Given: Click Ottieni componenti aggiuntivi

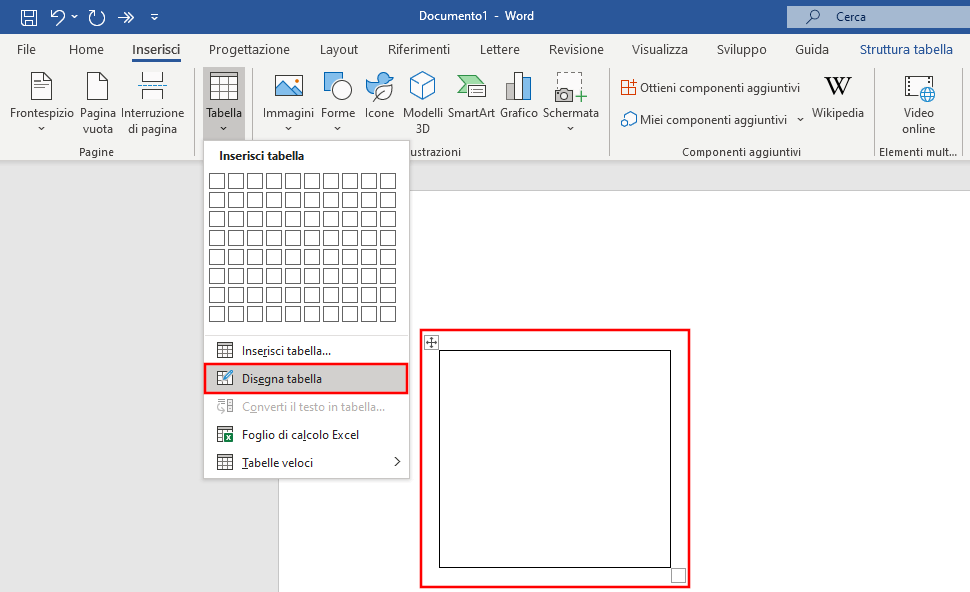Looking at the screenshot, I should point(710,88).
